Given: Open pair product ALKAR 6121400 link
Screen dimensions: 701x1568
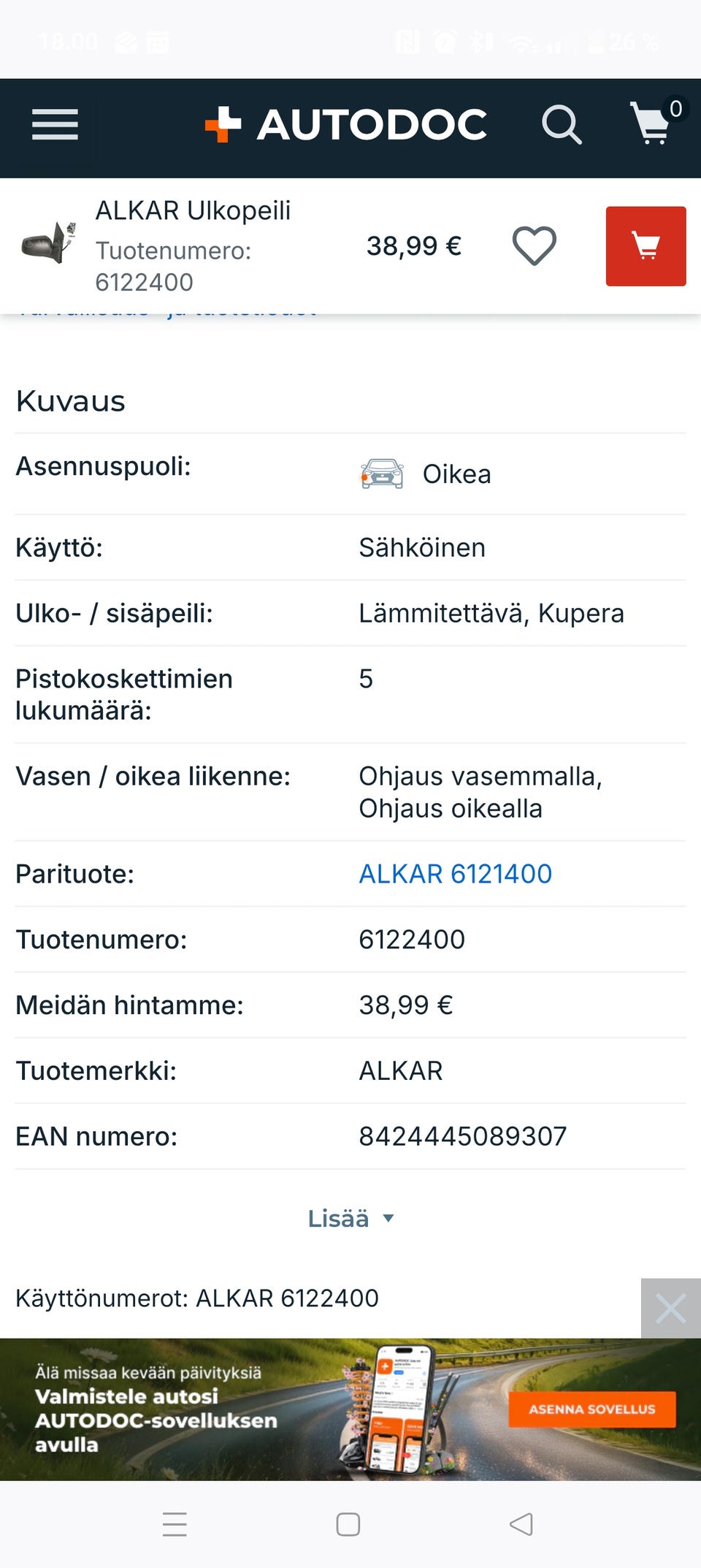Looking at the screenshot, I should click(454, 873).
